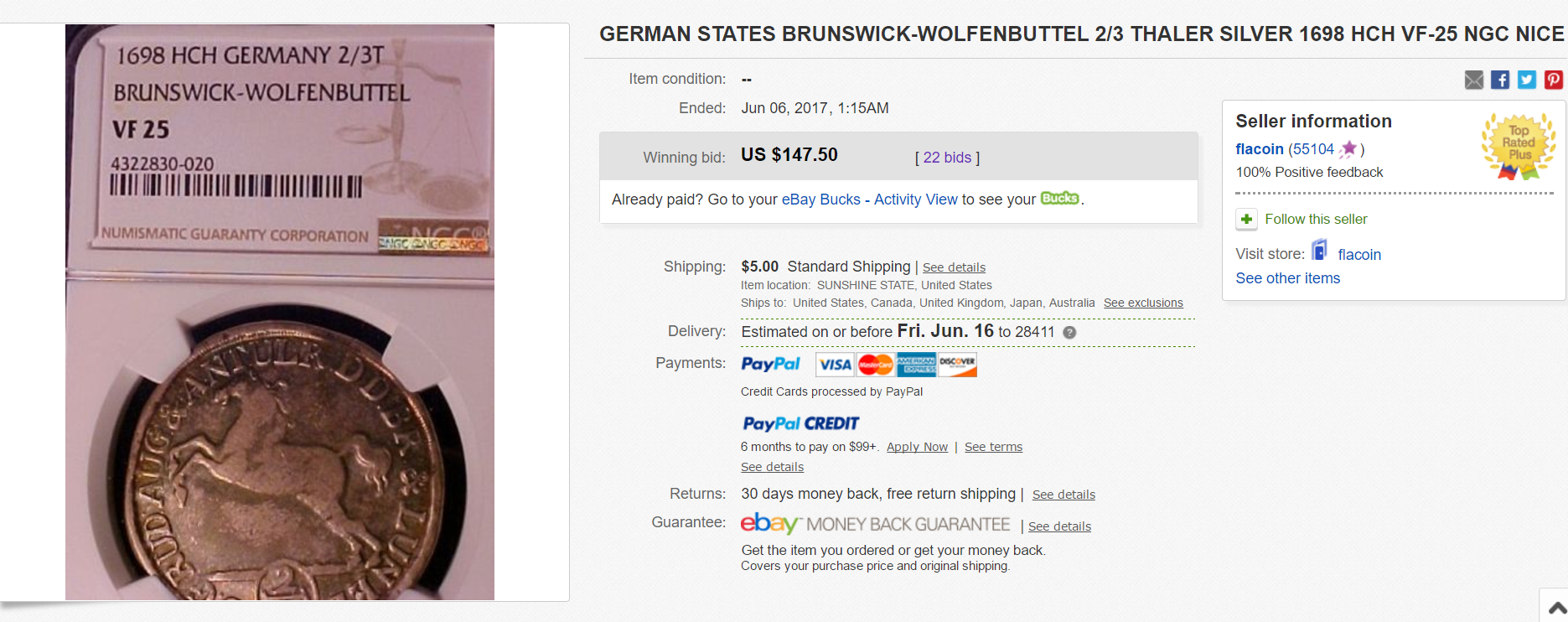
Task: Open Activity View link
Action: click(x=915, y=200)
